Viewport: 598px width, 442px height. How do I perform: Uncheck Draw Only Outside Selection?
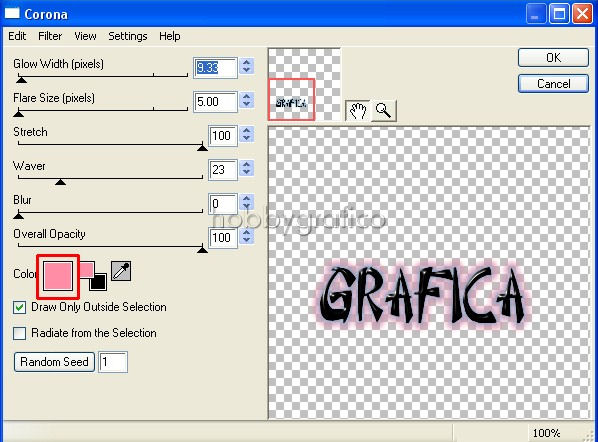click(19, 307)
